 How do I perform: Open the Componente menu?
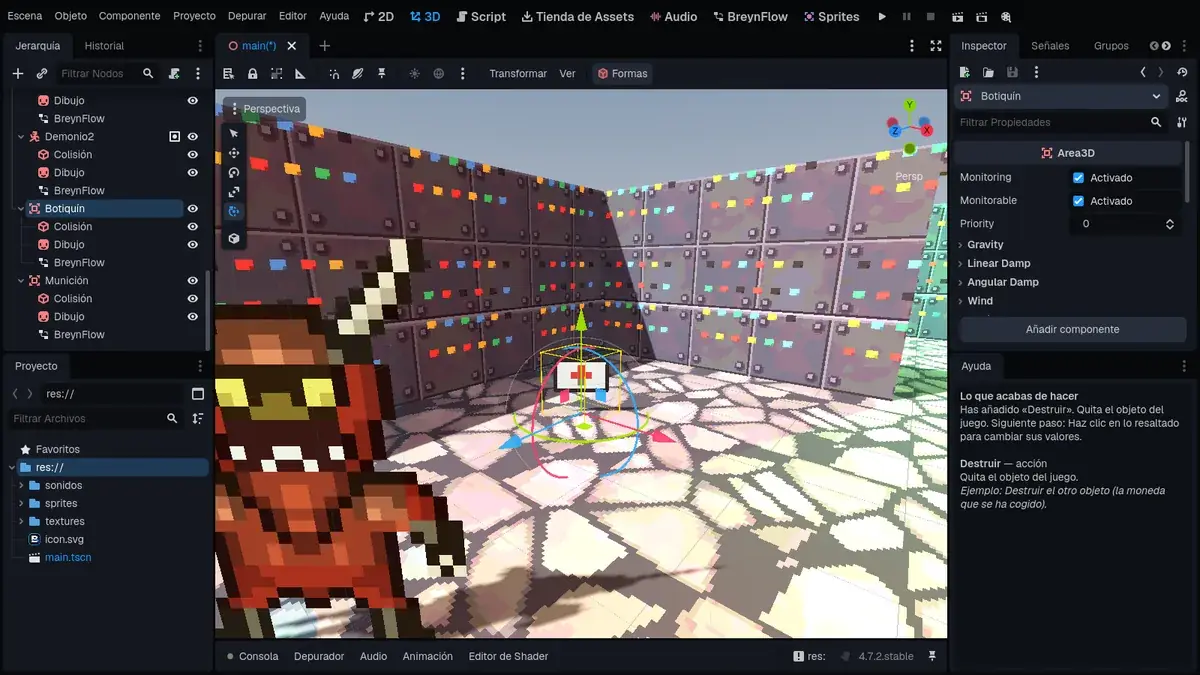click(x=130, y=16)
